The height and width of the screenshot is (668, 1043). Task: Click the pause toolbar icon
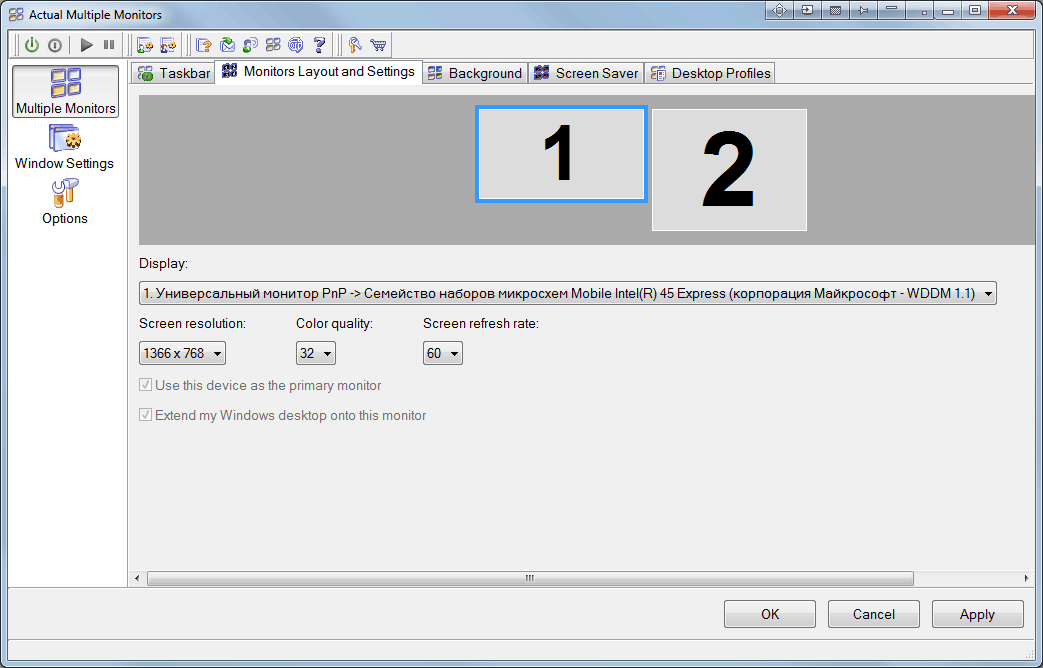(108, 45)
